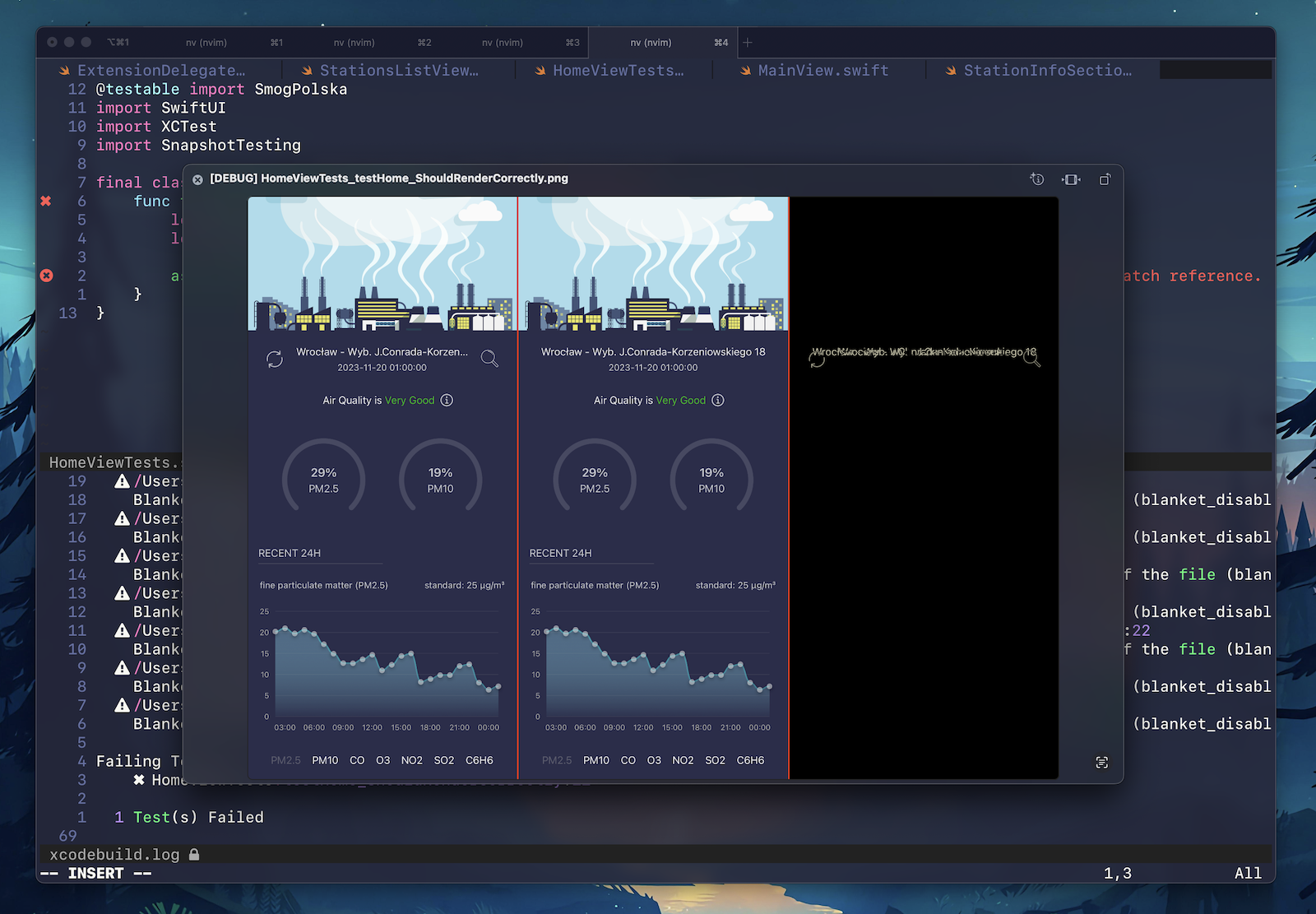Click warning triangle on log line 11
This screenshot has width=1316, height=914.
[123, 630]
